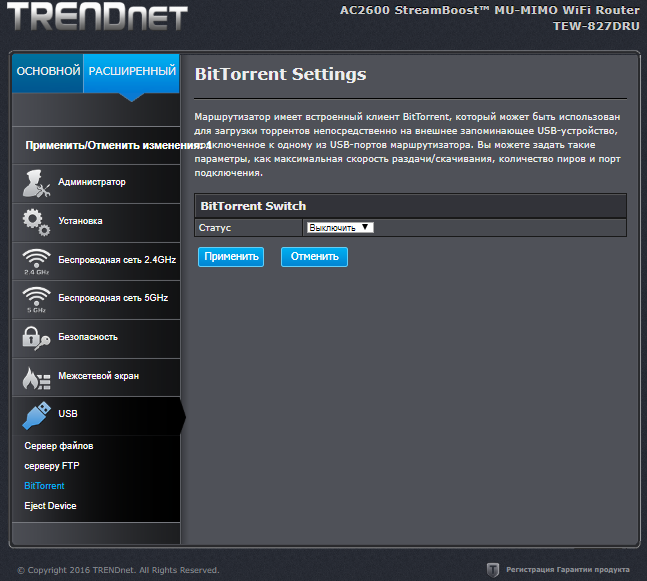Click the Administrator person icon
647x581 pixels.
(x=36, y=184)
